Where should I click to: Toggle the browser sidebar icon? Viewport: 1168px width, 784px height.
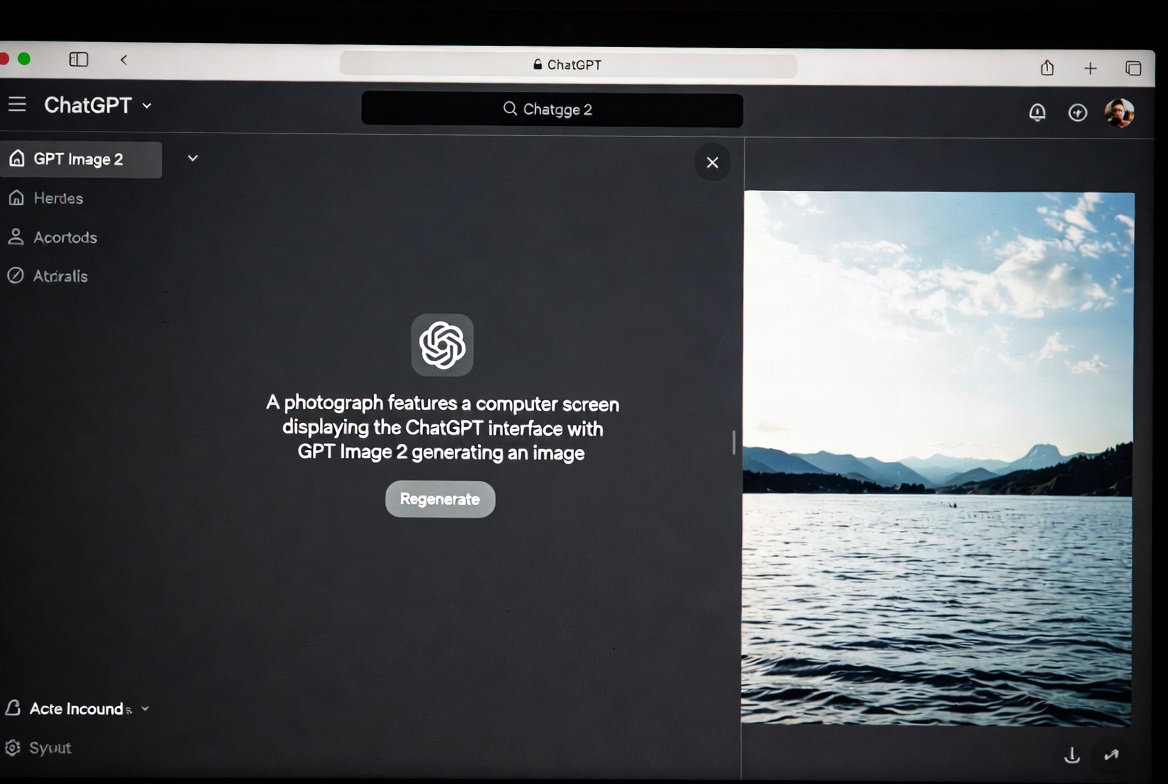point(78,59)
